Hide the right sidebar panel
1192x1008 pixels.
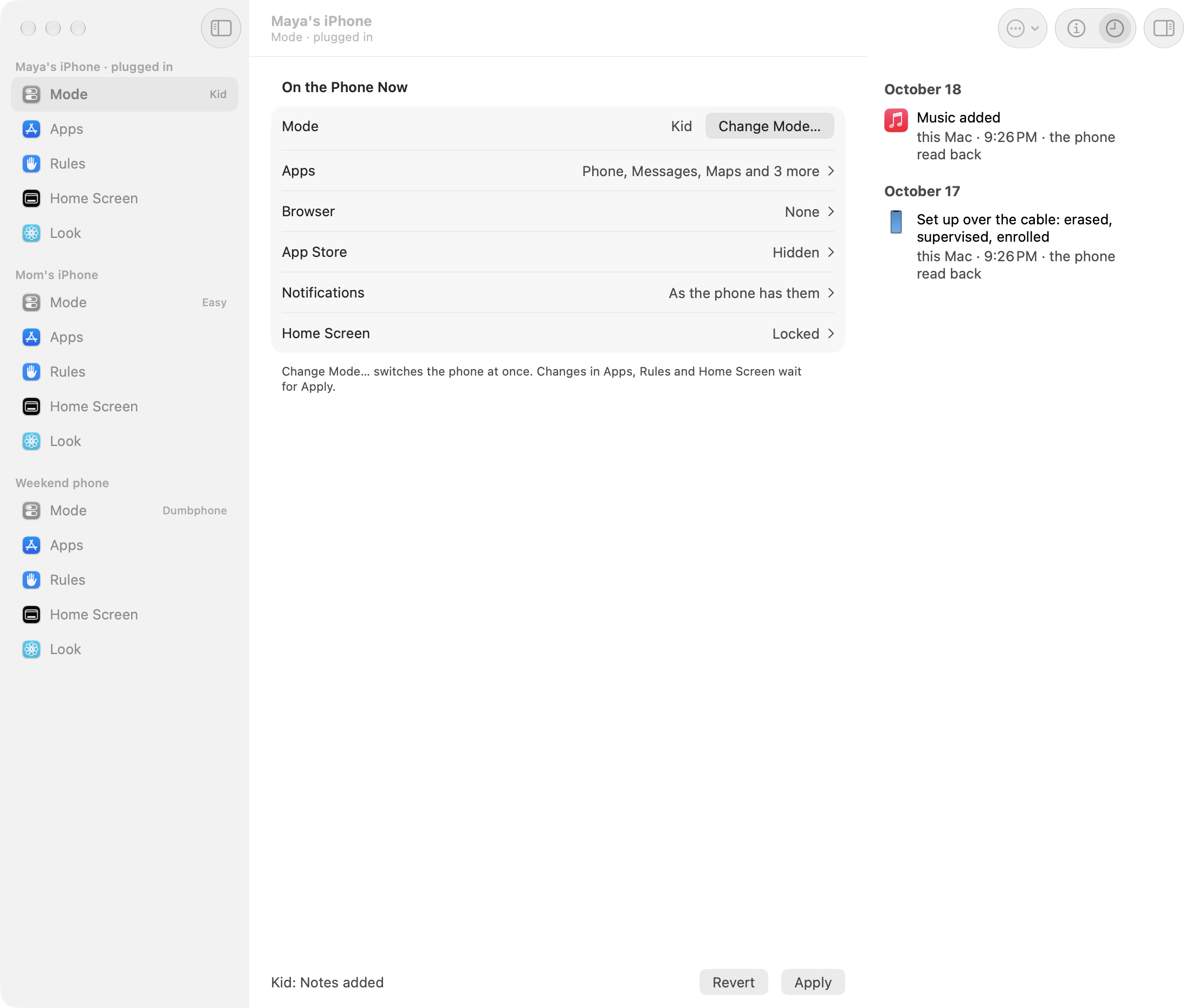click(x=1163, y=28)
